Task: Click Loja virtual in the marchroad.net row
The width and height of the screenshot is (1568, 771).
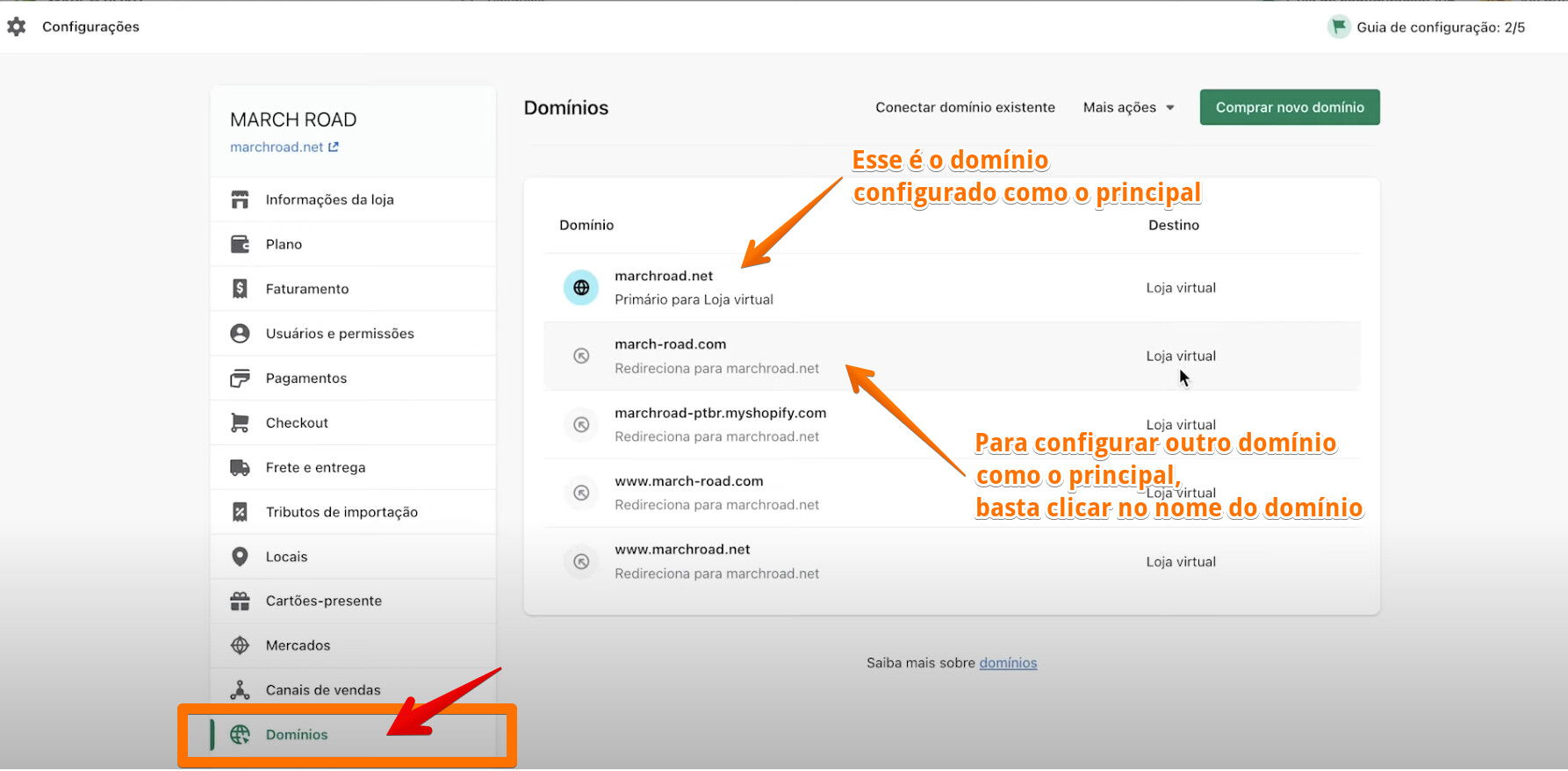Action: coord(1181,288)
